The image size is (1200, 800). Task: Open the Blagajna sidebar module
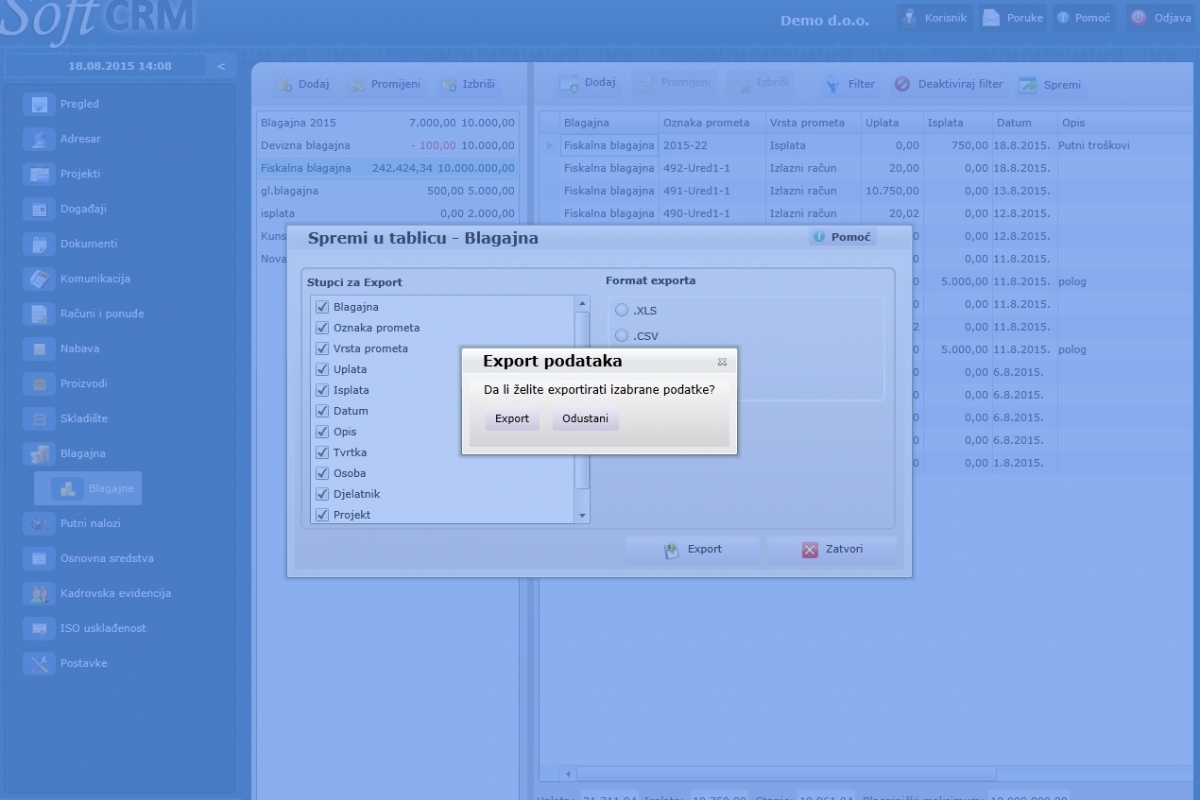pos(83,454)
